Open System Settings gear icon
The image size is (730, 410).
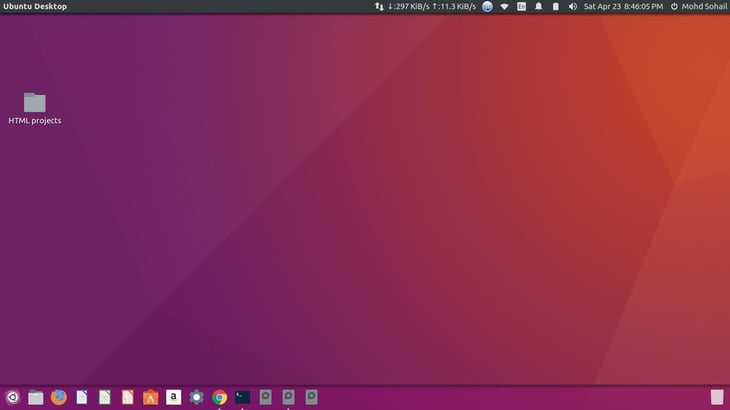[196, 397]
